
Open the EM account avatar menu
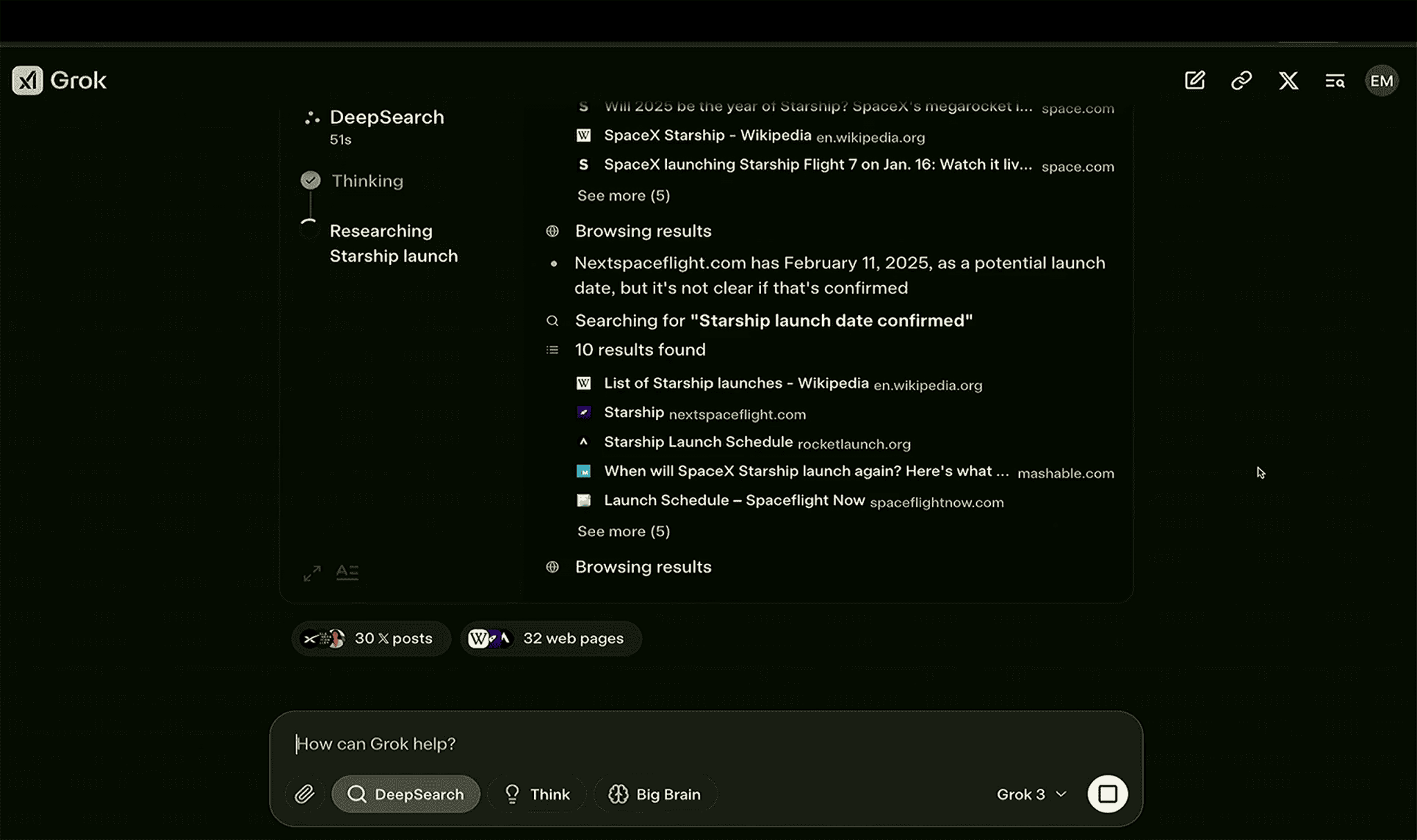click(1382, 80)
